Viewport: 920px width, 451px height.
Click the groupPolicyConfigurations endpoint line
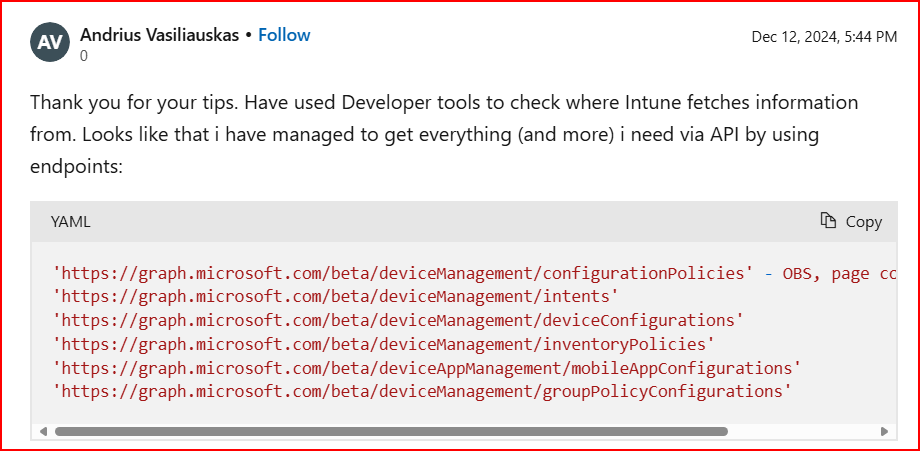423,391
